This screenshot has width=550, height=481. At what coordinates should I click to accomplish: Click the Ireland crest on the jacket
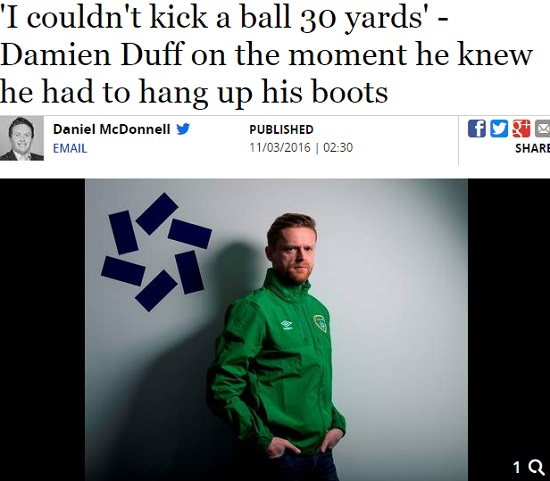click(x=320, y=323)
